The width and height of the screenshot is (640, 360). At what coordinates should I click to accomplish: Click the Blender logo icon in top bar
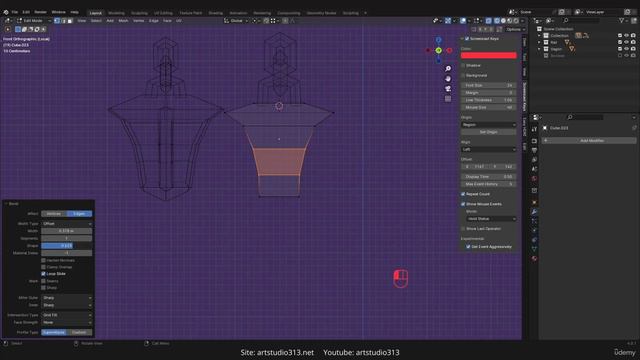pos(6,12)
